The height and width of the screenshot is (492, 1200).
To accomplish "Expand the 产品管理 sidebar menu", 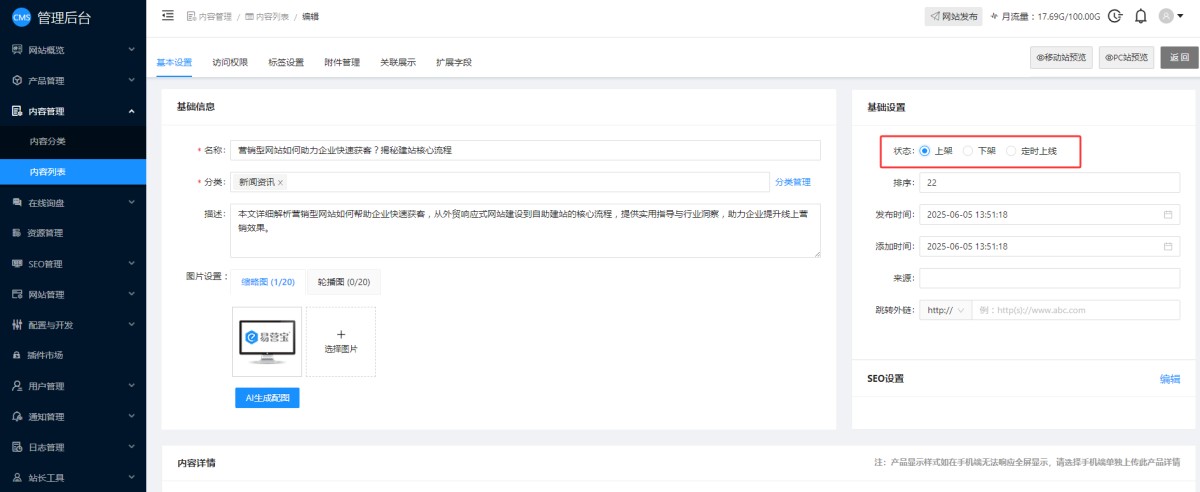I will 72,80.
